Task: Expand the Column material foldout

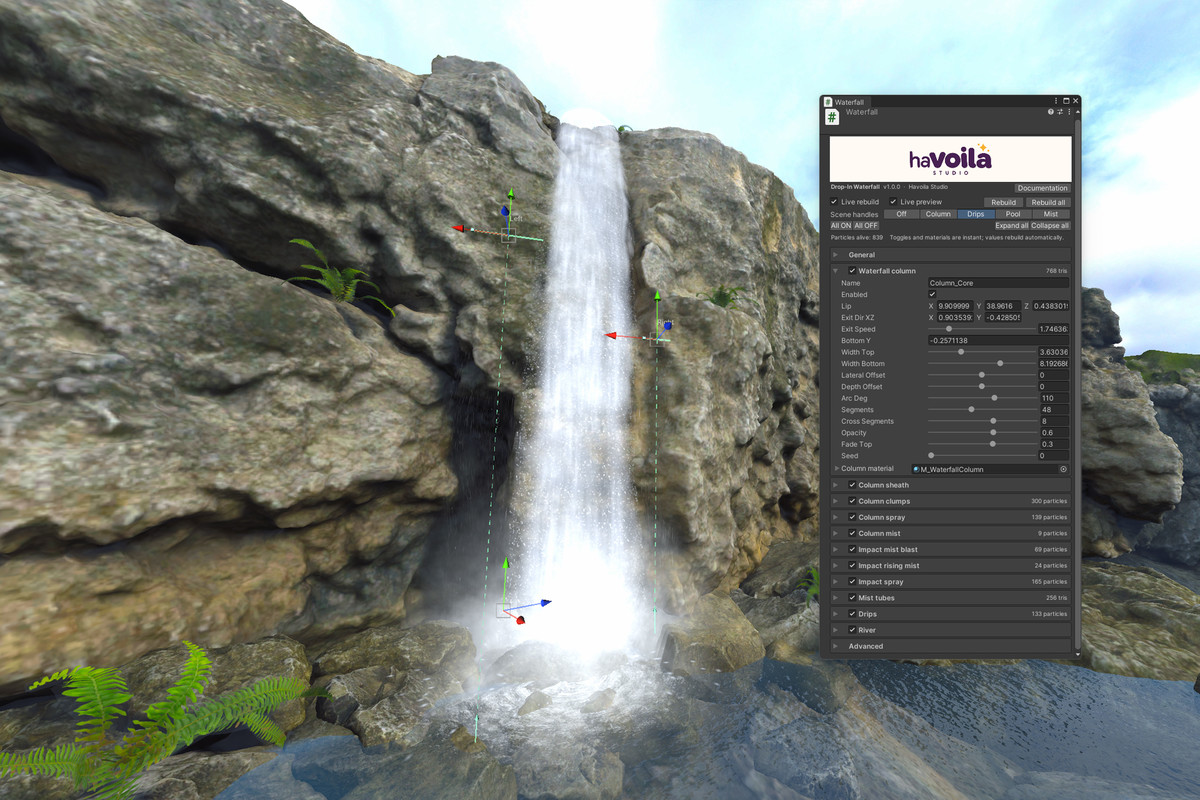Action: pyautogui.click(x=837, y=469)
